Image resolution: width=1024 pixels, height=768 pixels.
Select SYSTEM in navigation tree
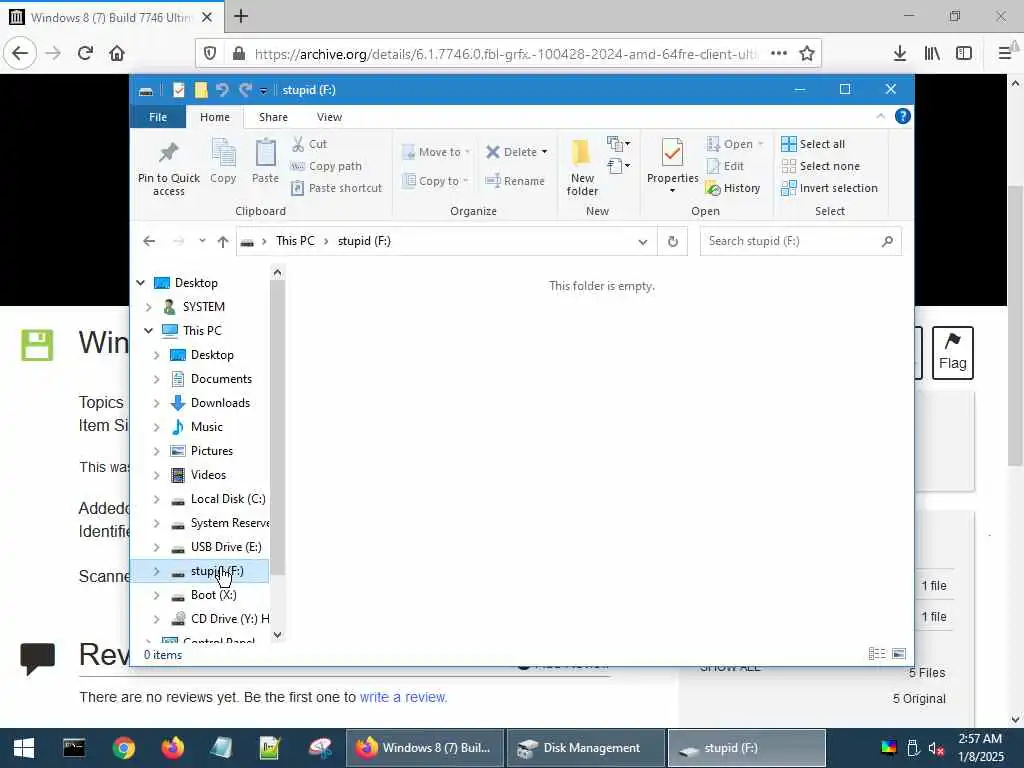[x=204, y=307]
